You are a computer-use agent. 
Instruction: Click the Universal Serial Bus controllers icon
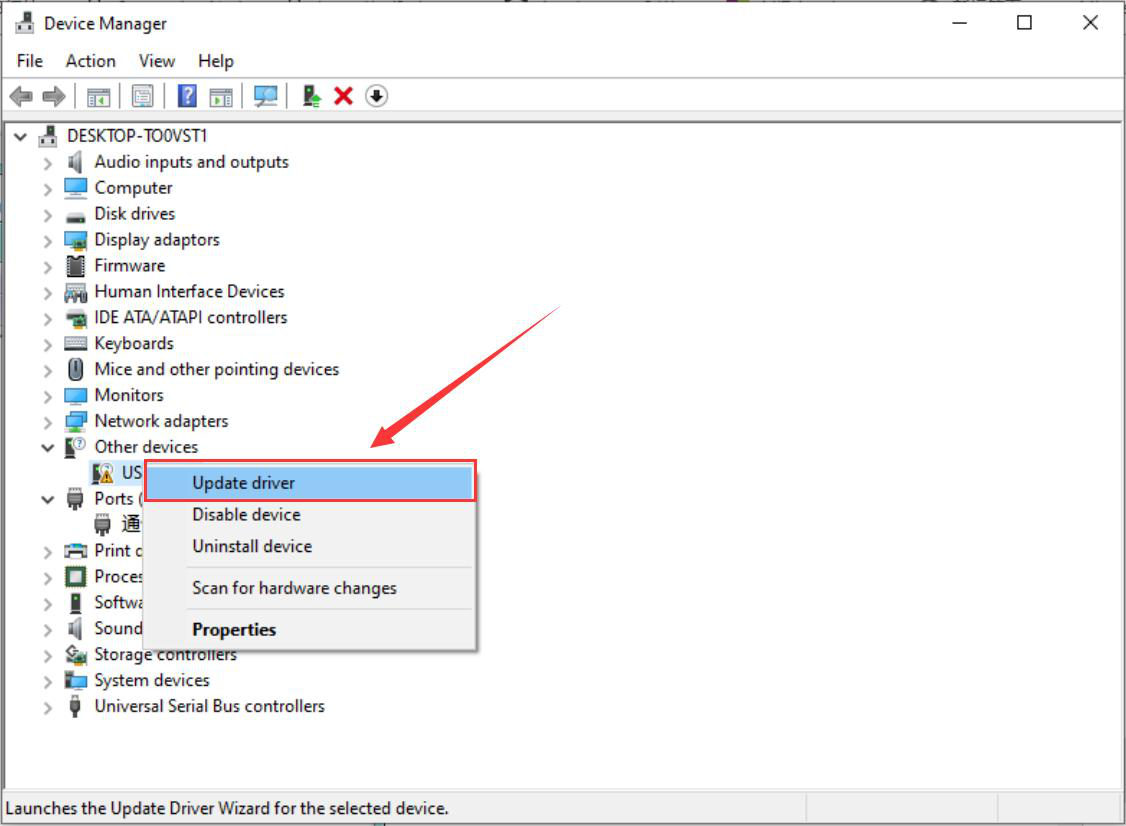click(x=75, y=706)
